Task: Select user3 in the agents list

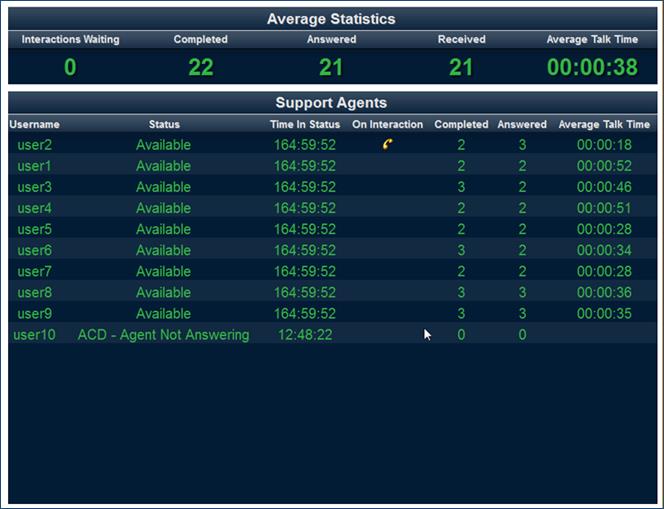Action: (x=35, y=187)
